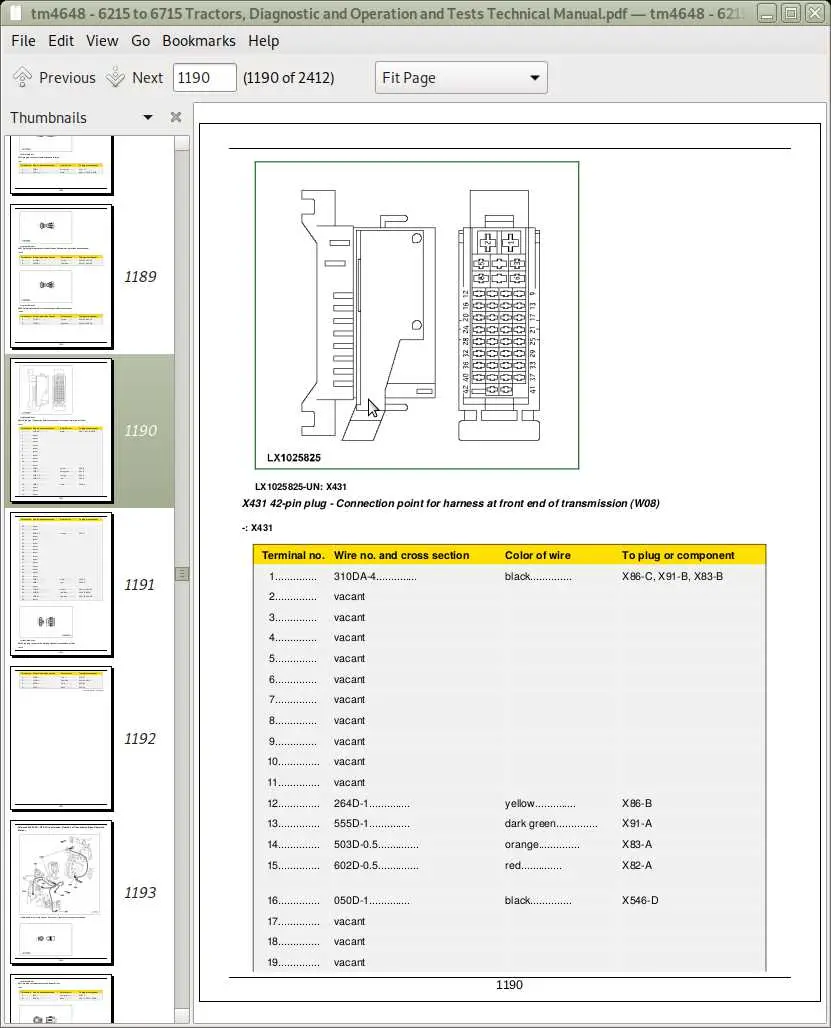Viewport: 831px width, 1028px height.
Task: Click the 'Terminal no.' table header
Action: [x=293, y=555]
